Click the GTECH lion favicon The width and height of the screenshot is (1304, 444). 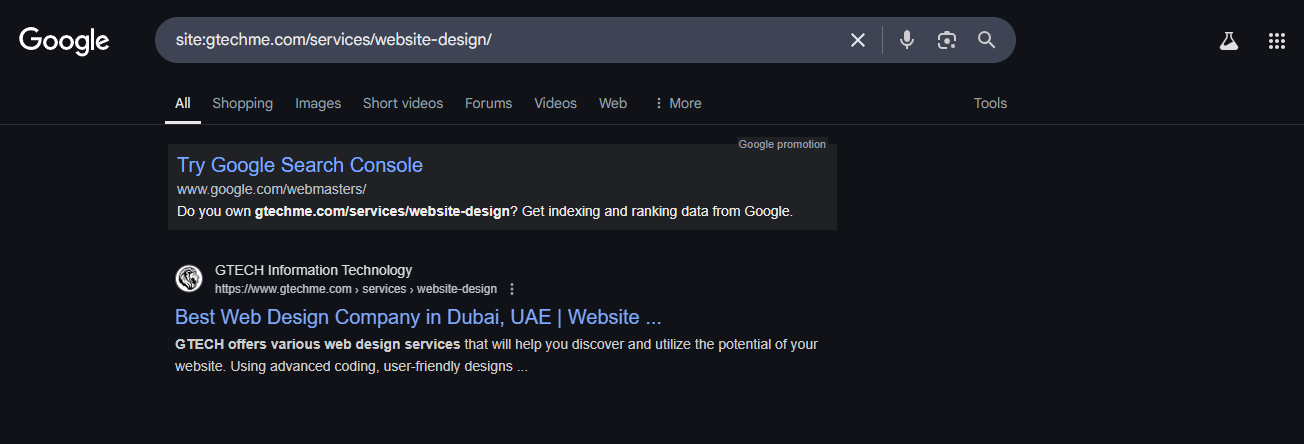189,279
